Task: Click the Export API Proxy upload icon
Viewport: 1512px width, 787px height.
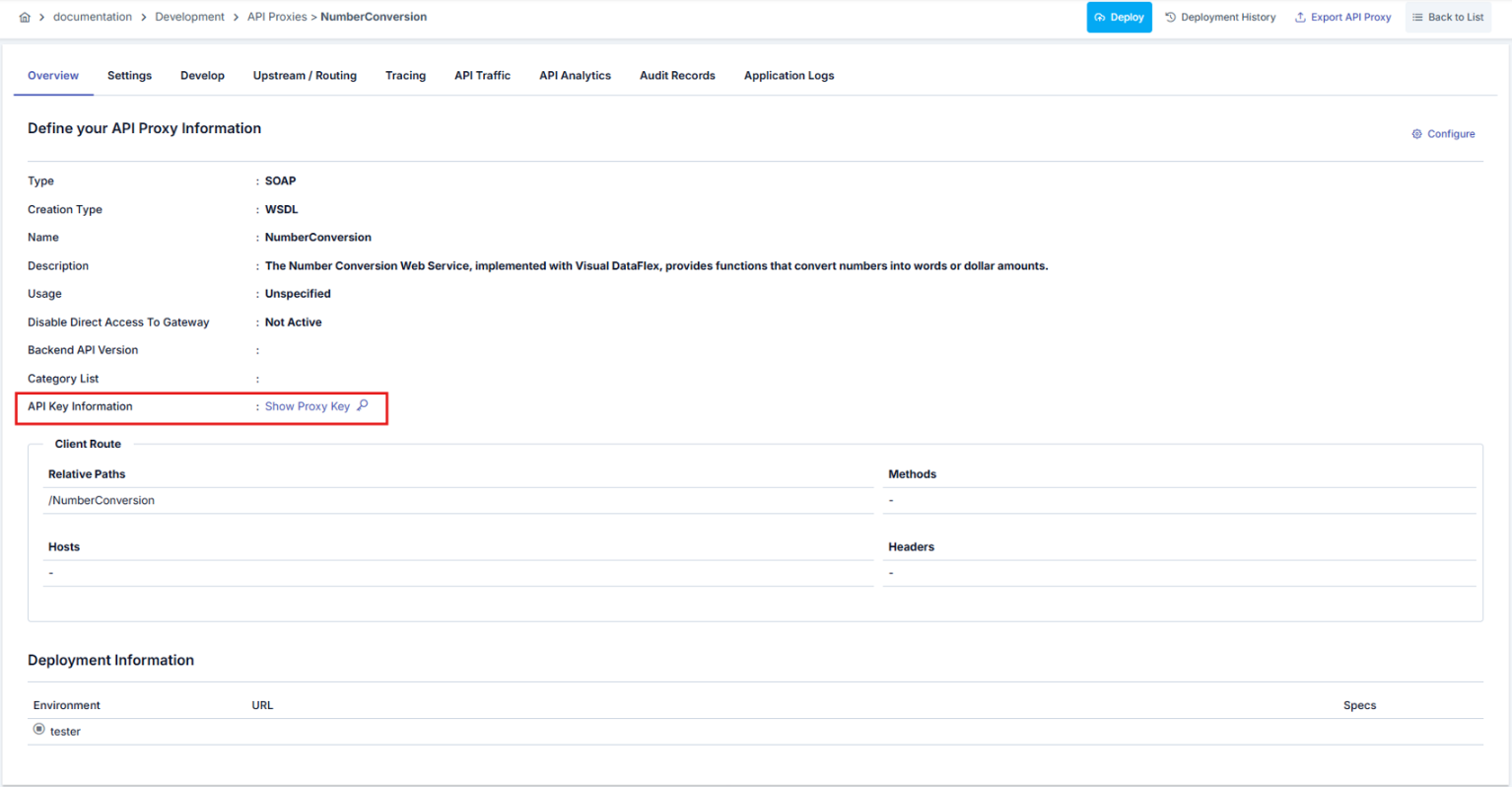Action: point(1300,18)
